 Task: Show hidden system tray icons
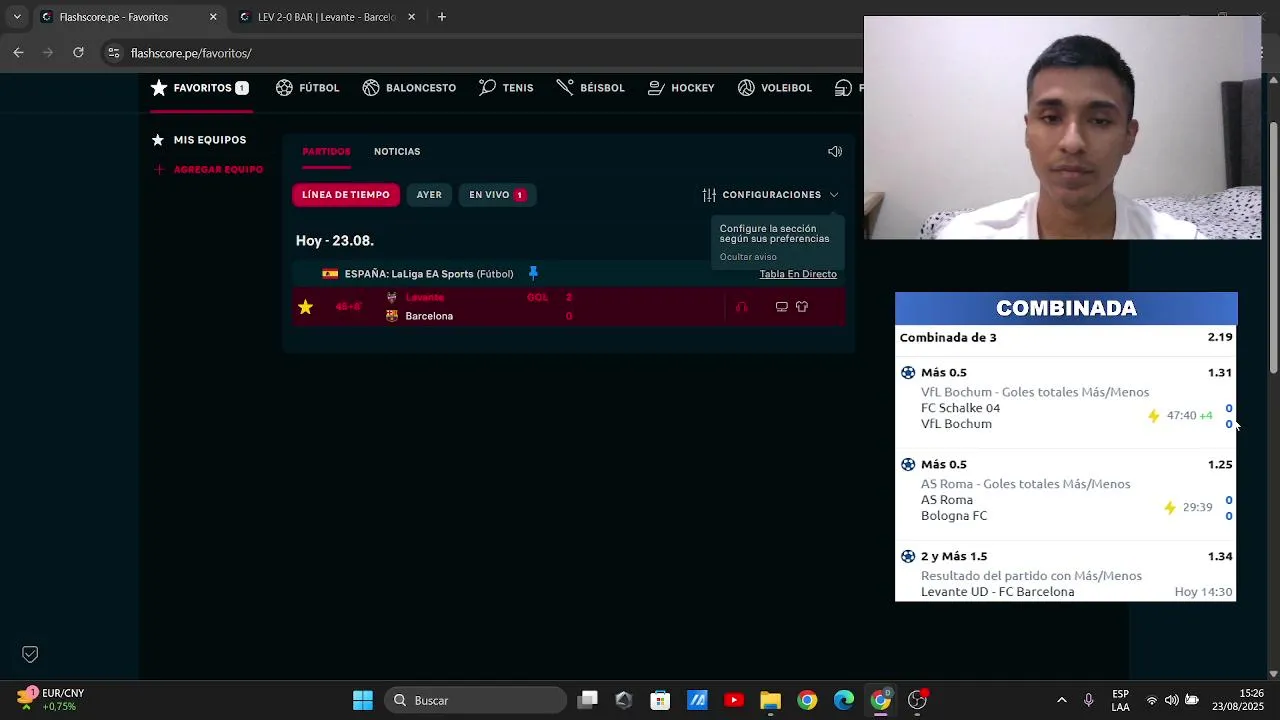tap(1062, 700)
